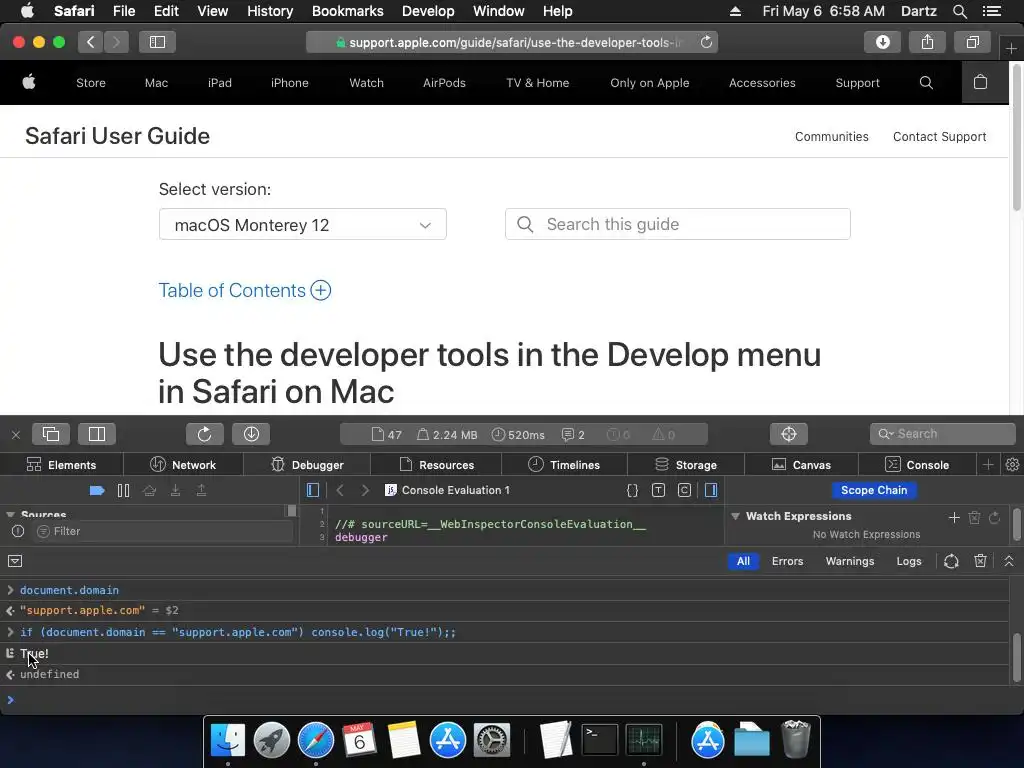
Task: Toggle the Safari sidebar button
Action: click(x=157, y=42)
